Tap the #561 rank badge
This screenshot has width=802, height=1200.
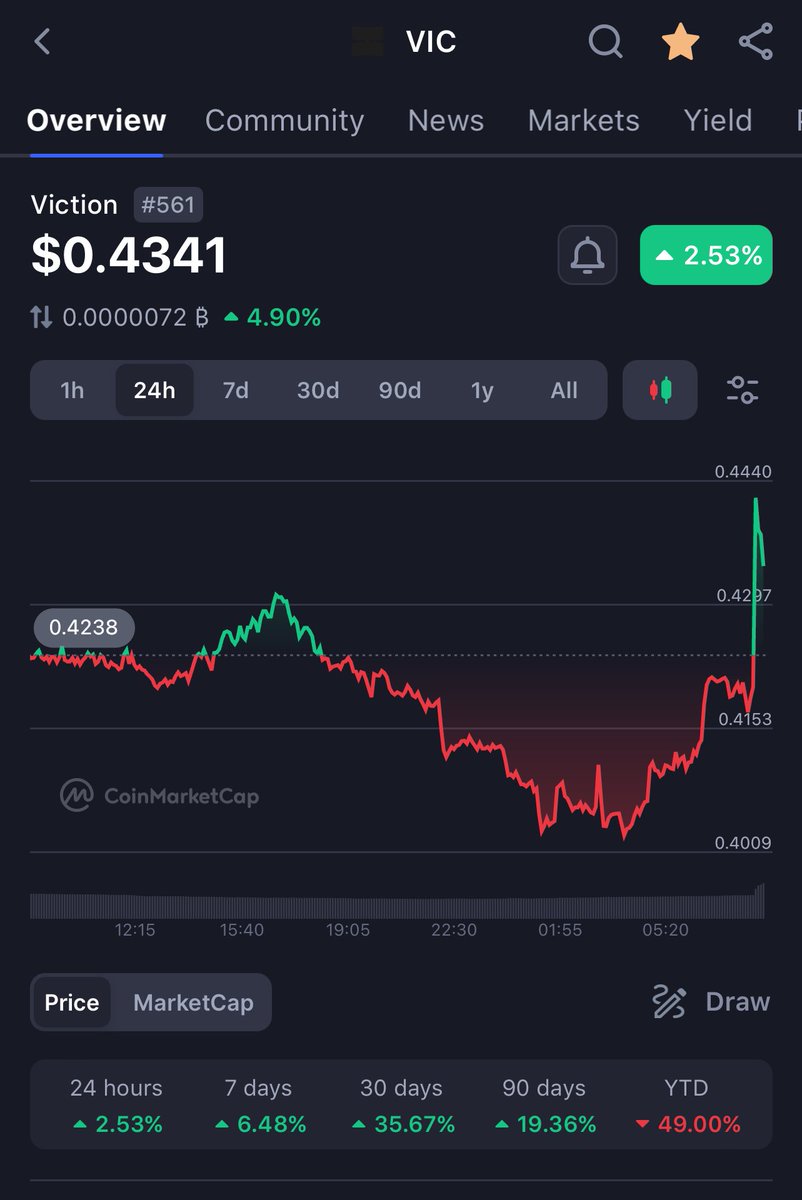click(x=168, y=206)
